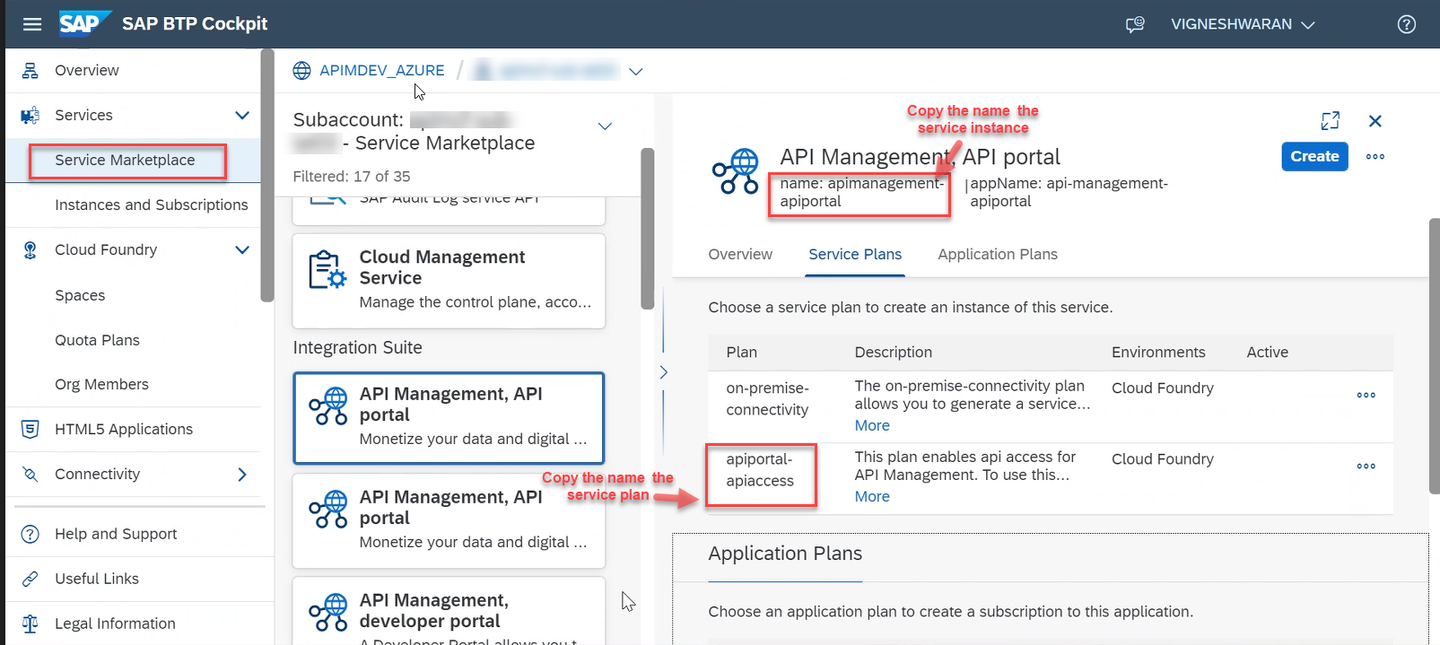
Task: Select the highlighted API Management, API portal card
Action: [x=449, y=418]
